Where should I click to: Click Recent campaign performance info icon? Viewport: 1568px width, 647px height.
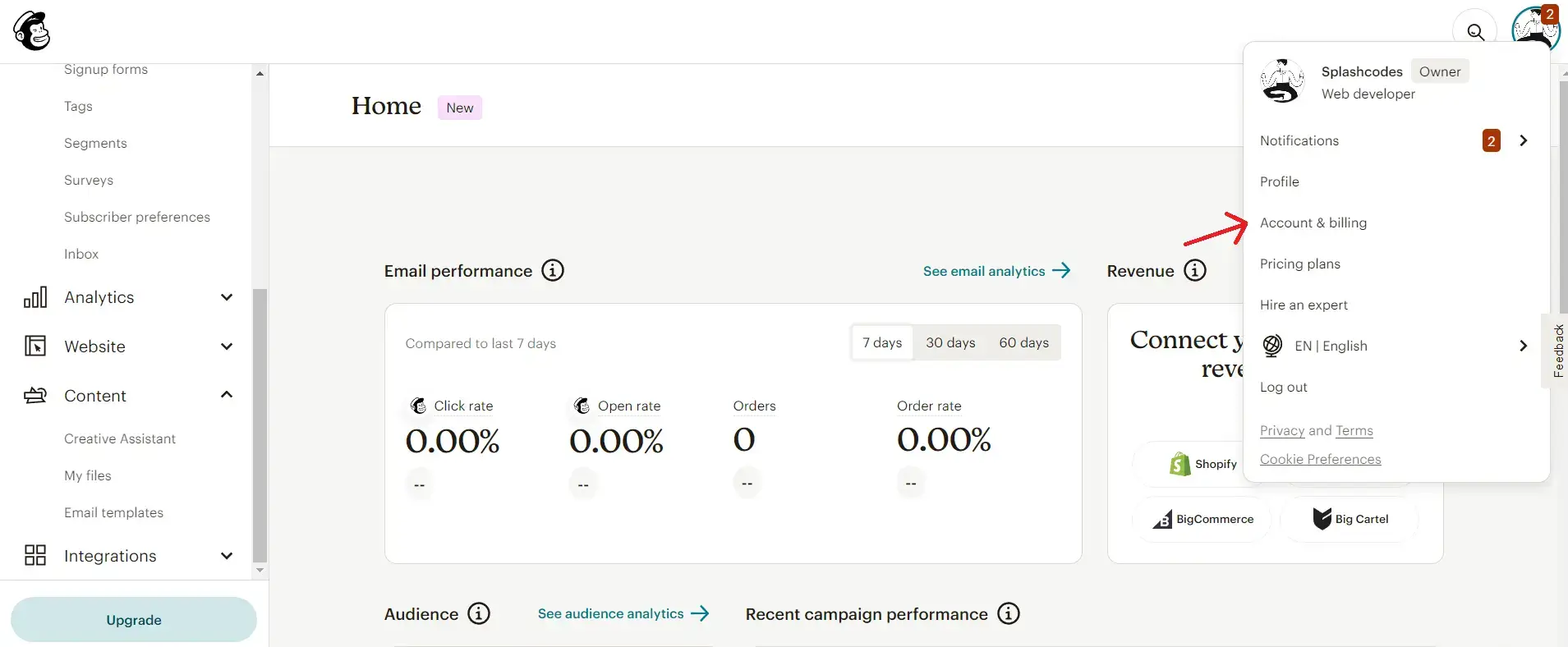tap(1009, 613)
